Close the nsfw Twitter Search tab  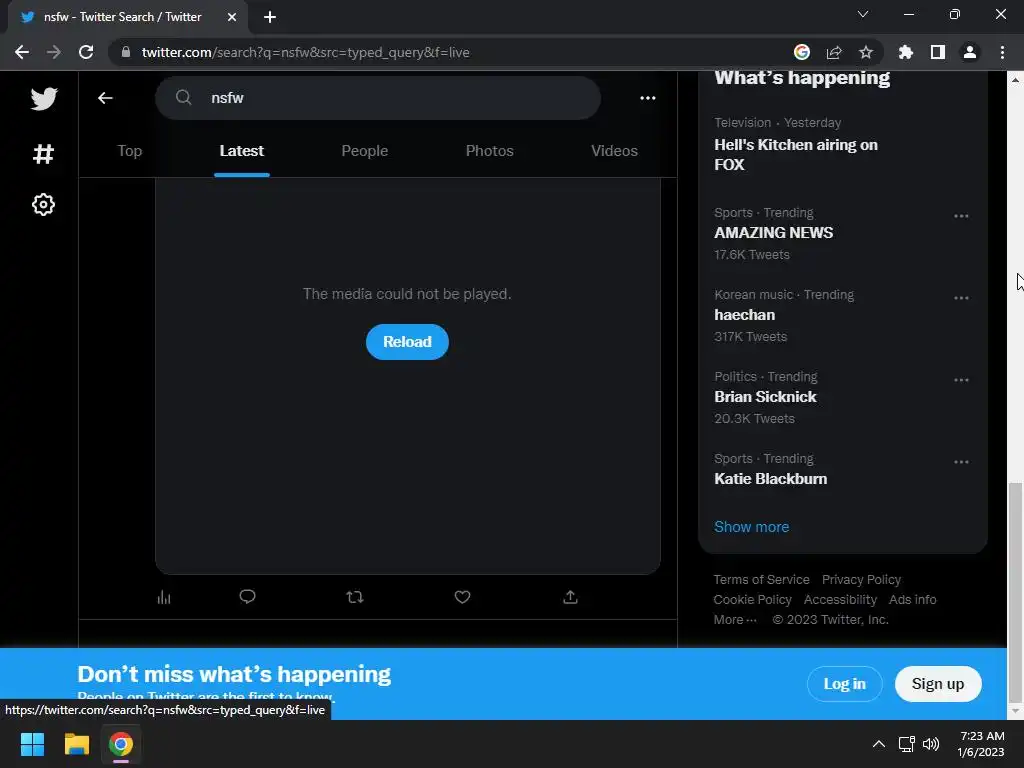point(232,17)
